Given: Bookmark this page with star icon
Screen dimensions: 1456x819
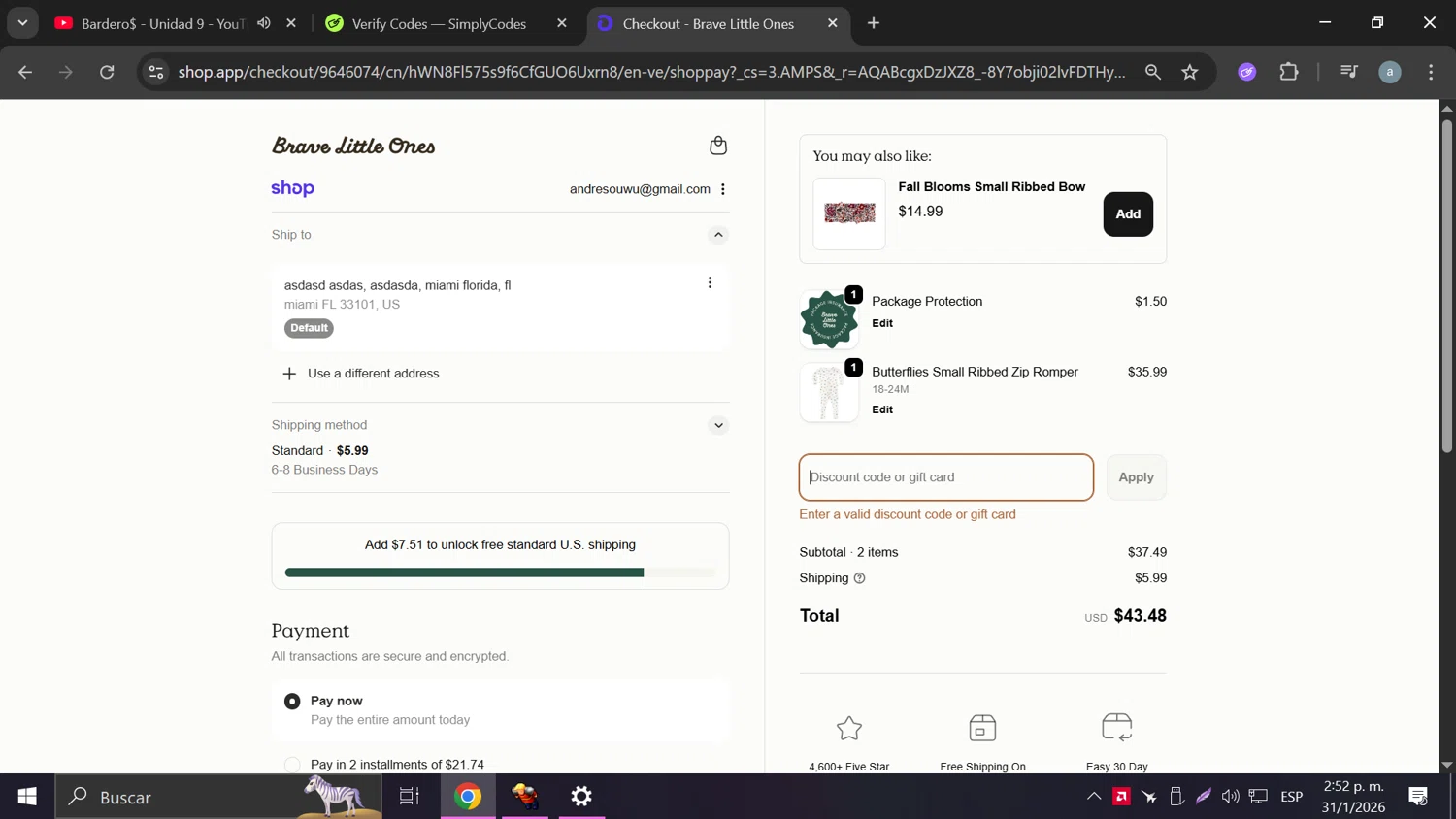Looking at the screenshot, I should pos(1190,72).
